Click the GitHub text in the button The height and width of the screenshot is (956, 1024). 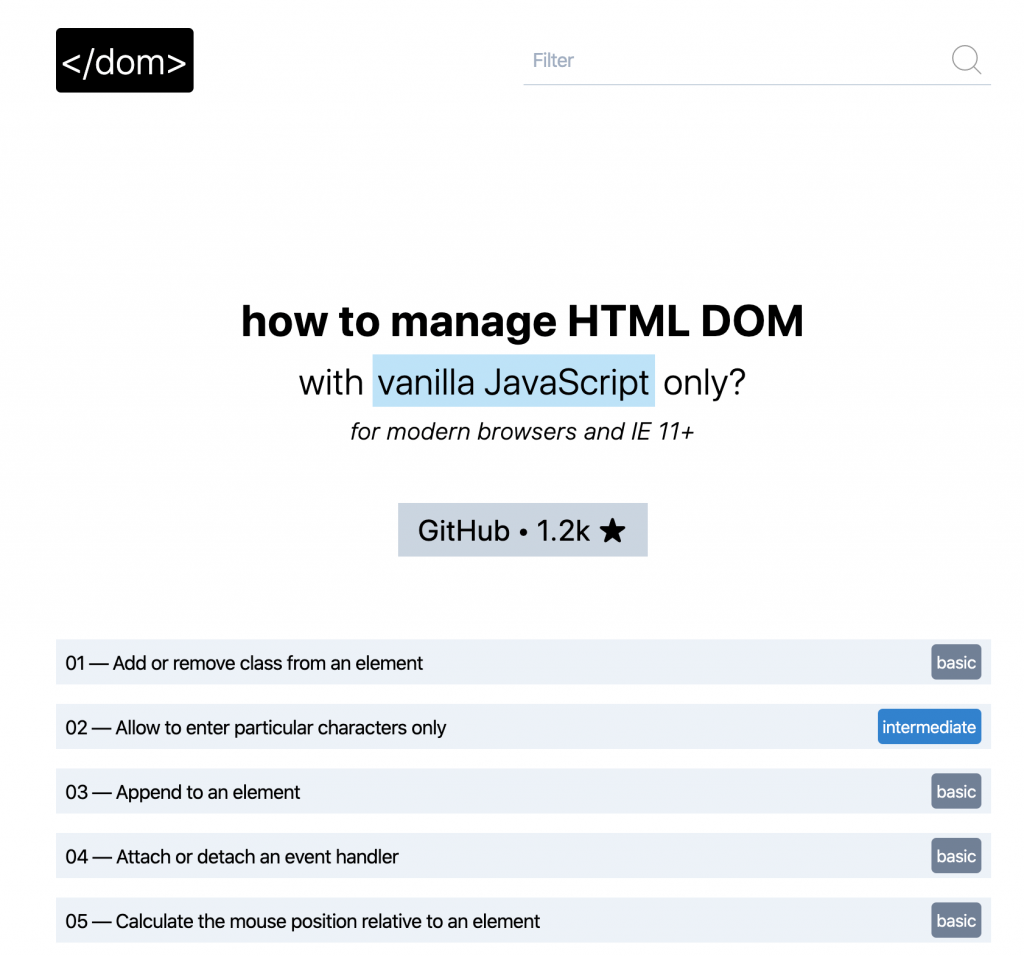click(463, 531)
